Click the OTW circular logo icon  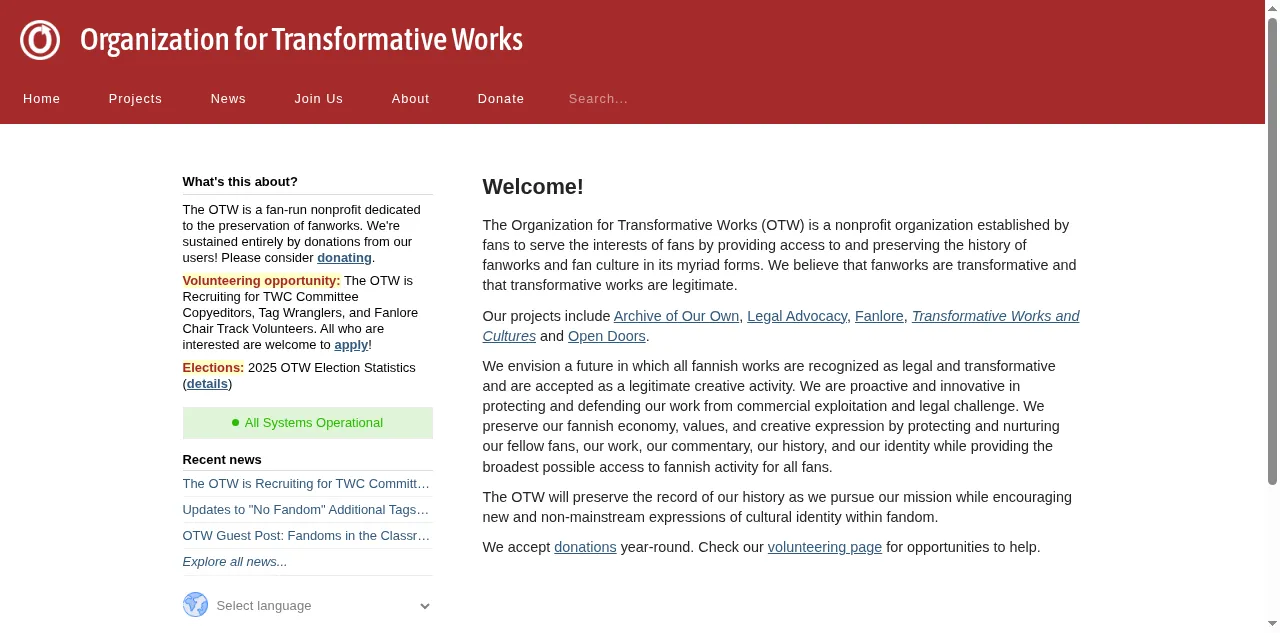click(x=40, y=40)
